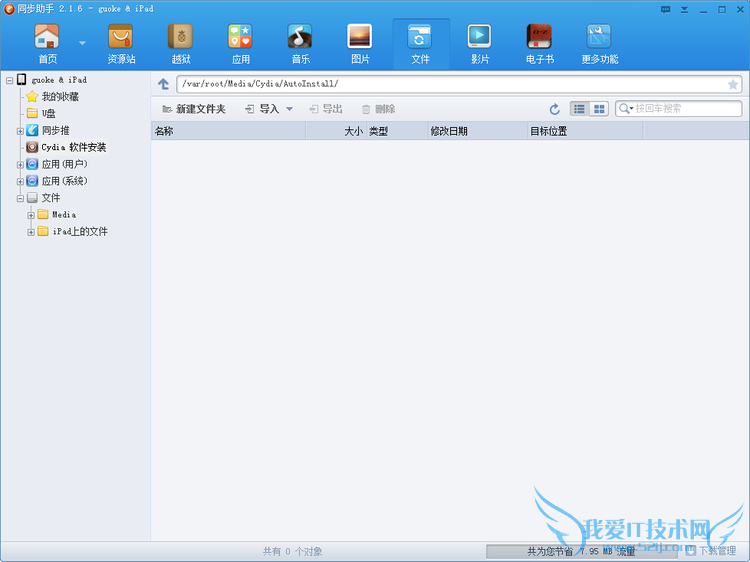Sort by 名称 column header

coord(229,131)
